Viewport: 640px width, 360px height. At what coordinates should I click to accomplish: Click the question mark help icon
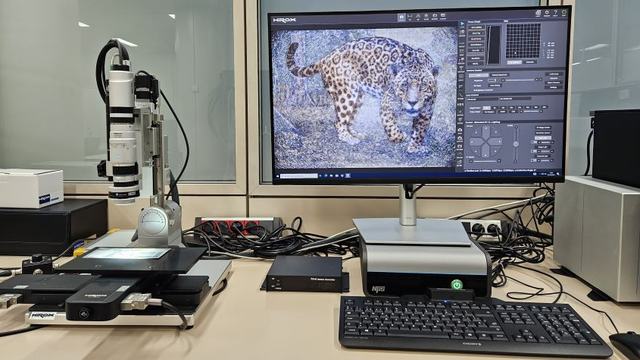coord(555,13)
